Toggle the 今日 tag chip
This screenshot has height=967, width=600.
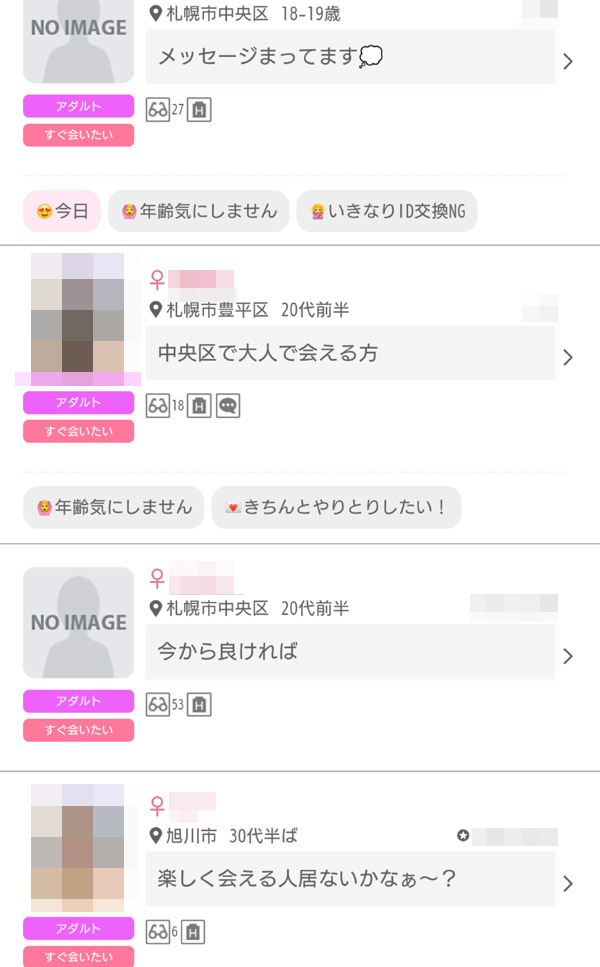62,211
